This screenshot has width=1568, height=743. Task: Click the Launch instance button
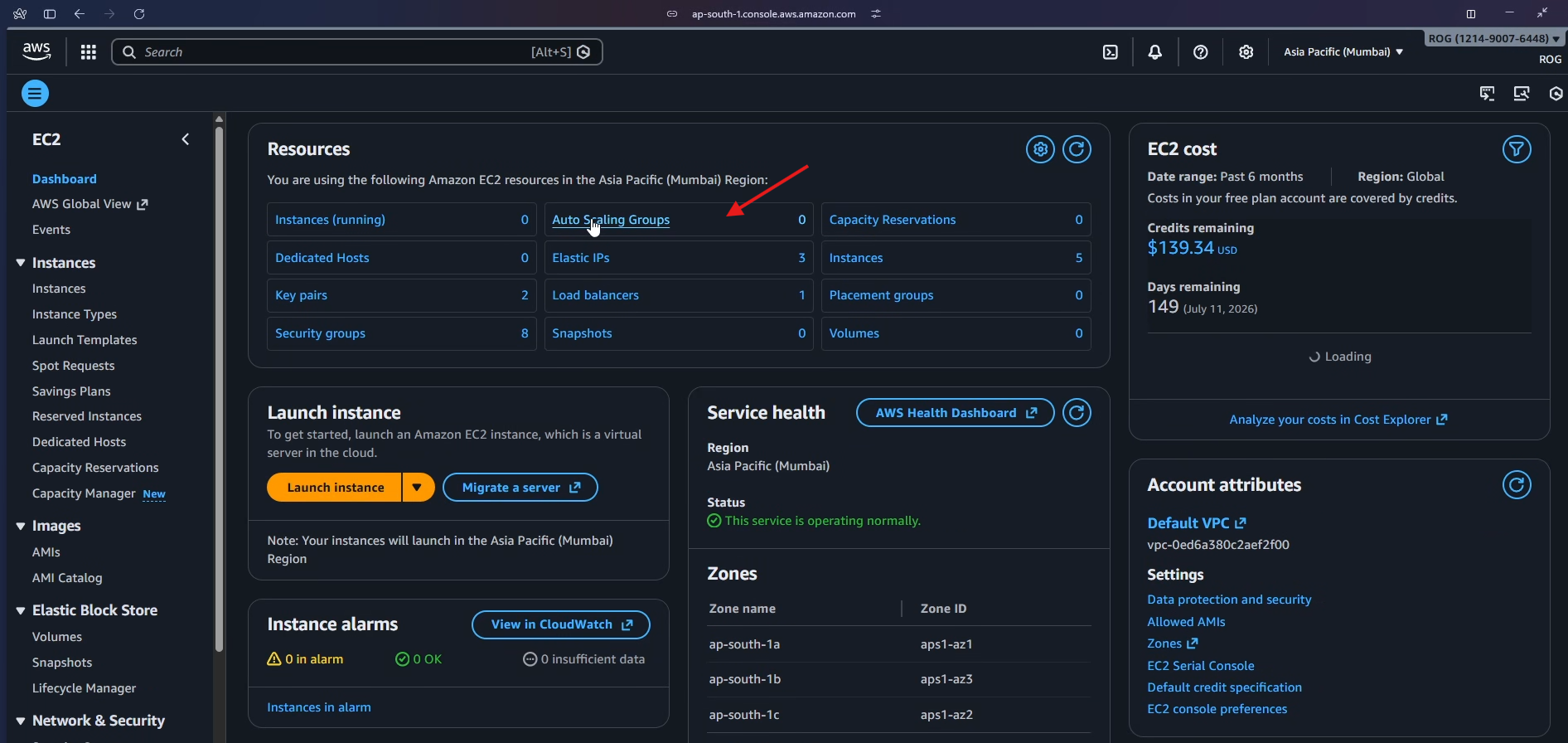click(335, 488)
